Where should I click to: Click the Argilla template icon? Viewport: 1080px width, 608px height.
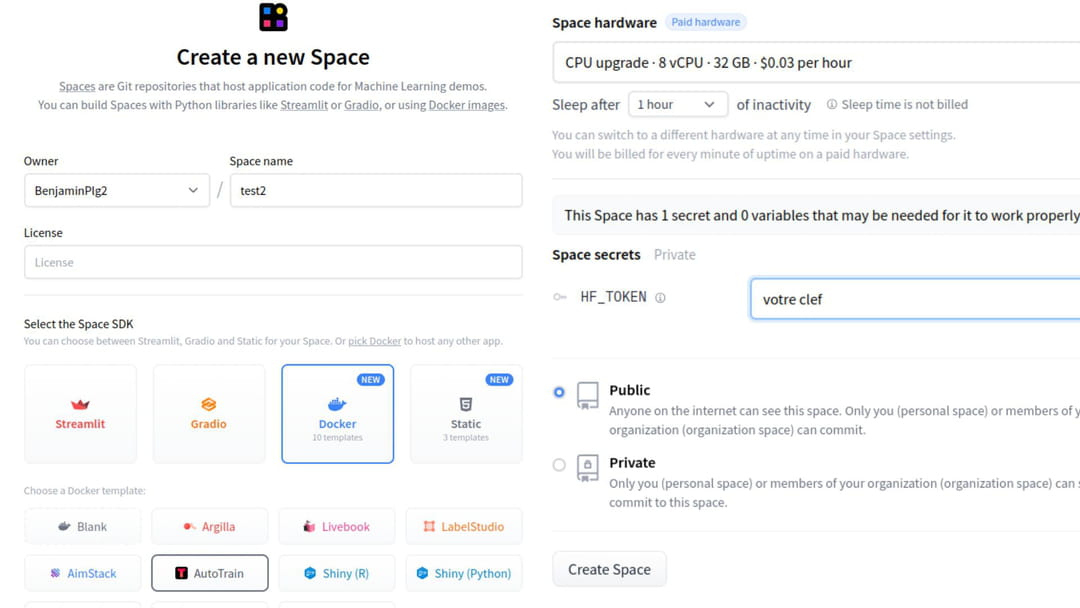coord(189,527)
